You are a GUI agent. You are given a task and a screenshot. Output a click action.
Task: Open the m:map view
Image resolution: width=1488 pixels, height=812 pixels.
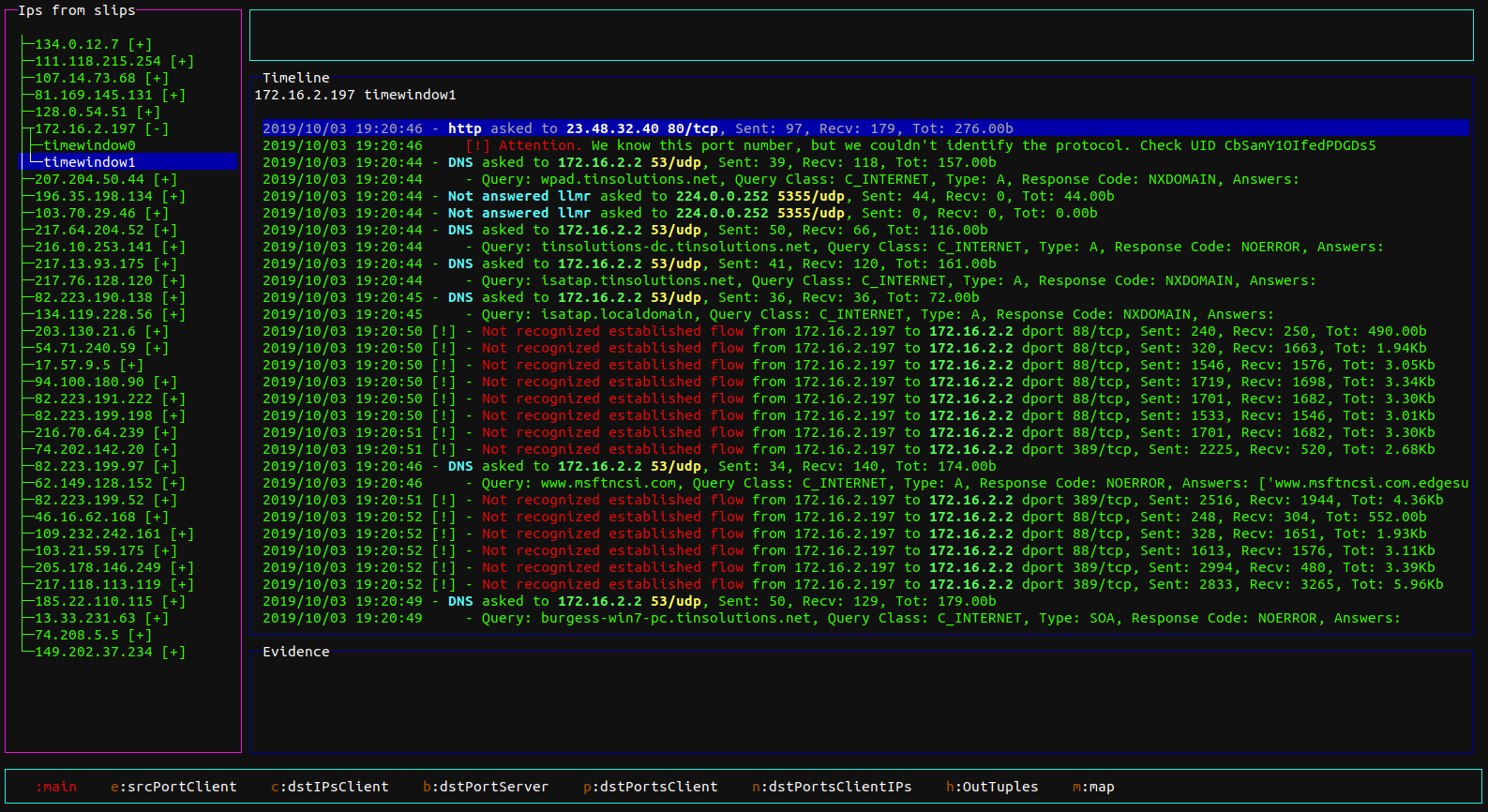coord(1093,787)
